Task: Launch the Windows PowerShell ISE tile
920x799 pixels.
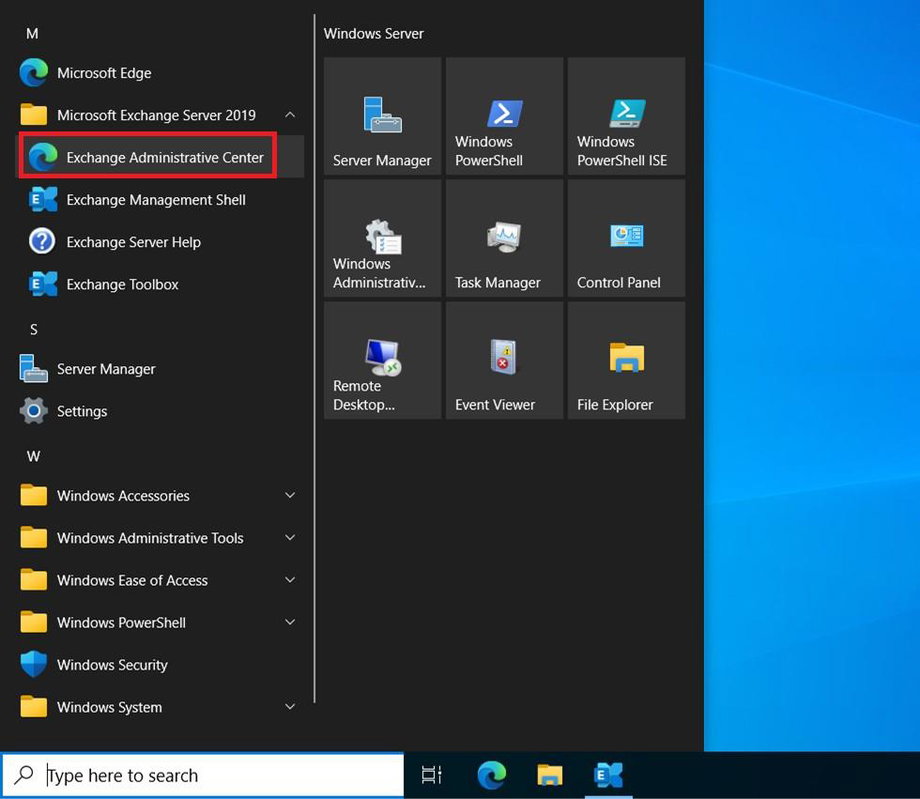Action: coord(626,117)
